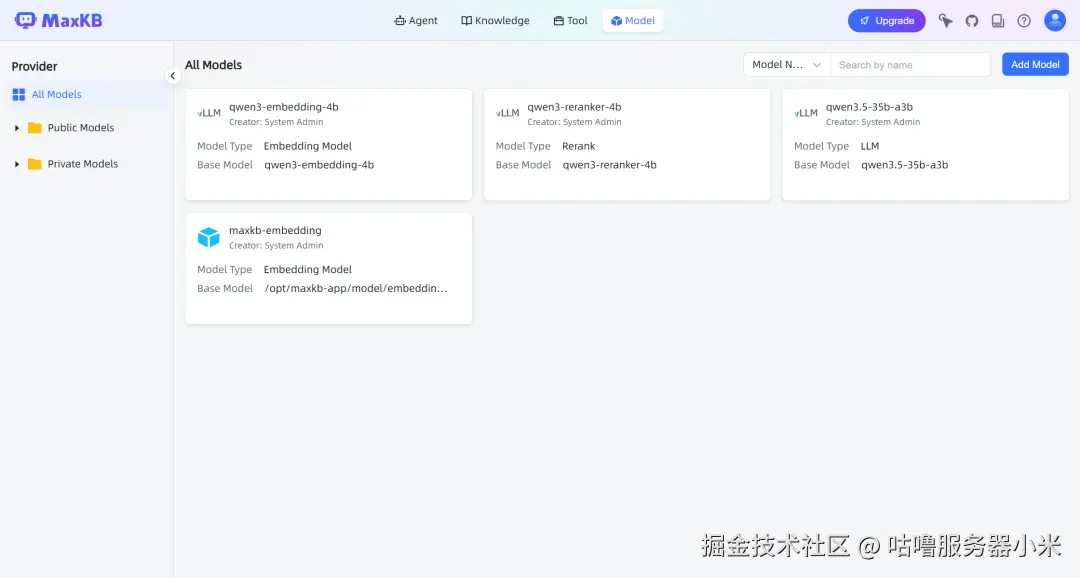Open the user avatar menu
Screen dimensions: 1080x578
click(x=1055, y=21)
